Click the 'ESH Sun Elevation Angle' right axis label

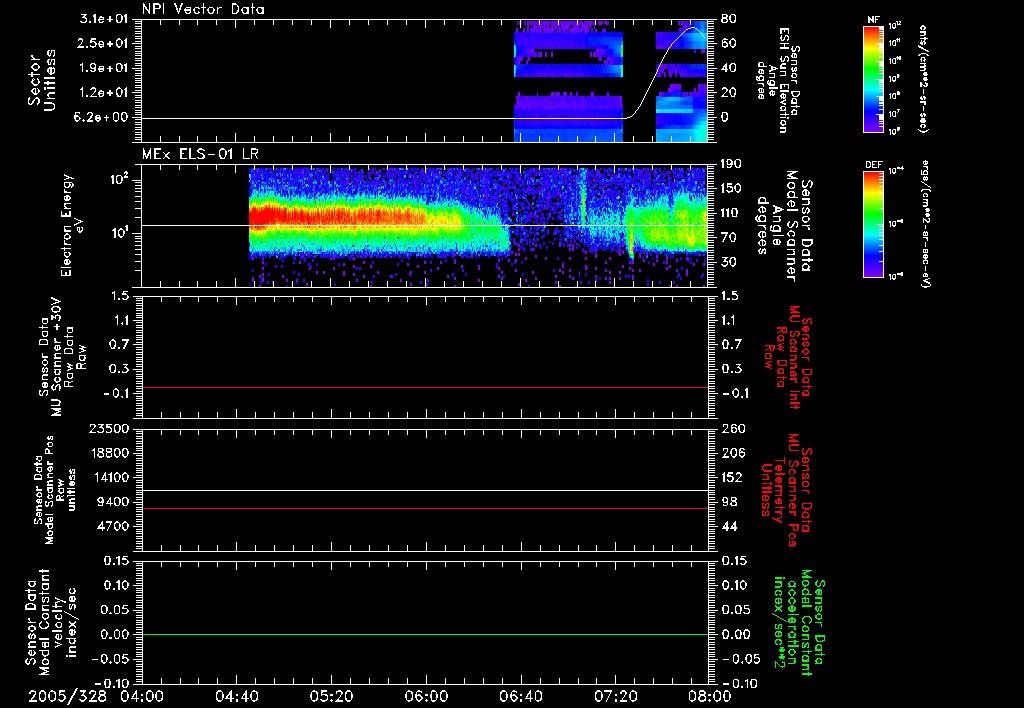(778, 80)
